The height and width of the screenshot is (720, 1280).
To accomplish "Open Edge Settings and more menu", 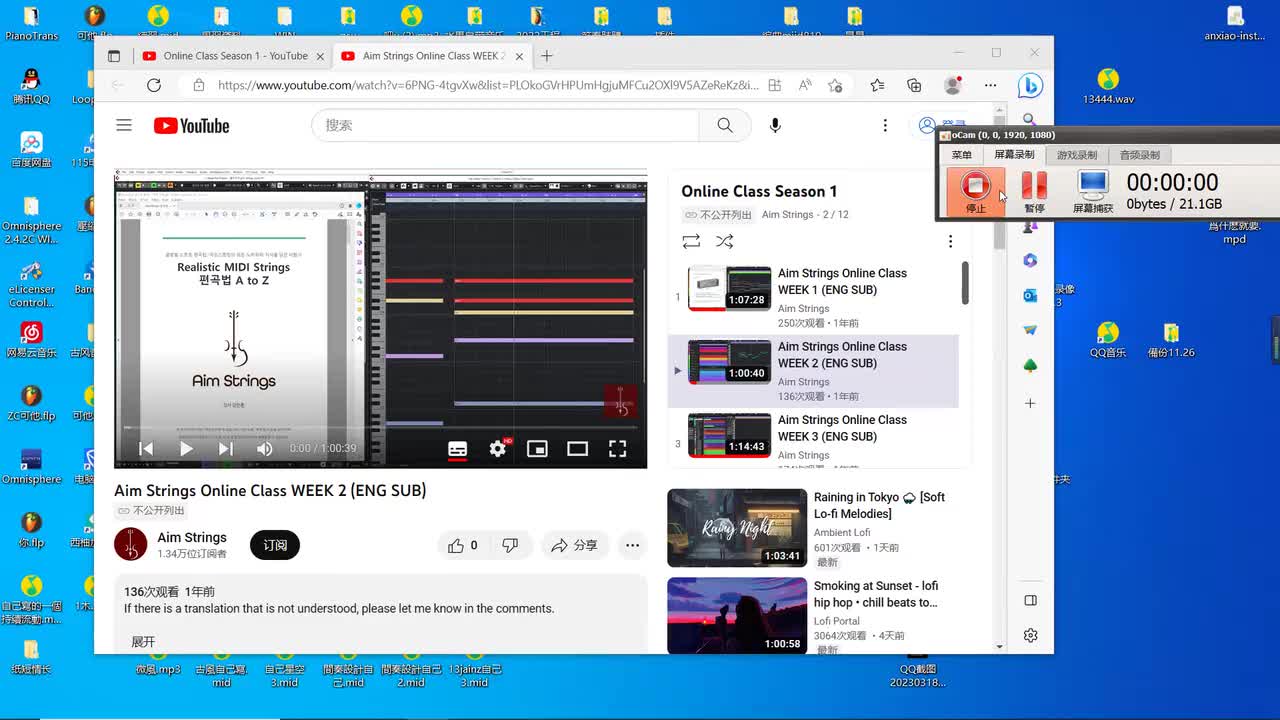I will [x=990, y=85].
